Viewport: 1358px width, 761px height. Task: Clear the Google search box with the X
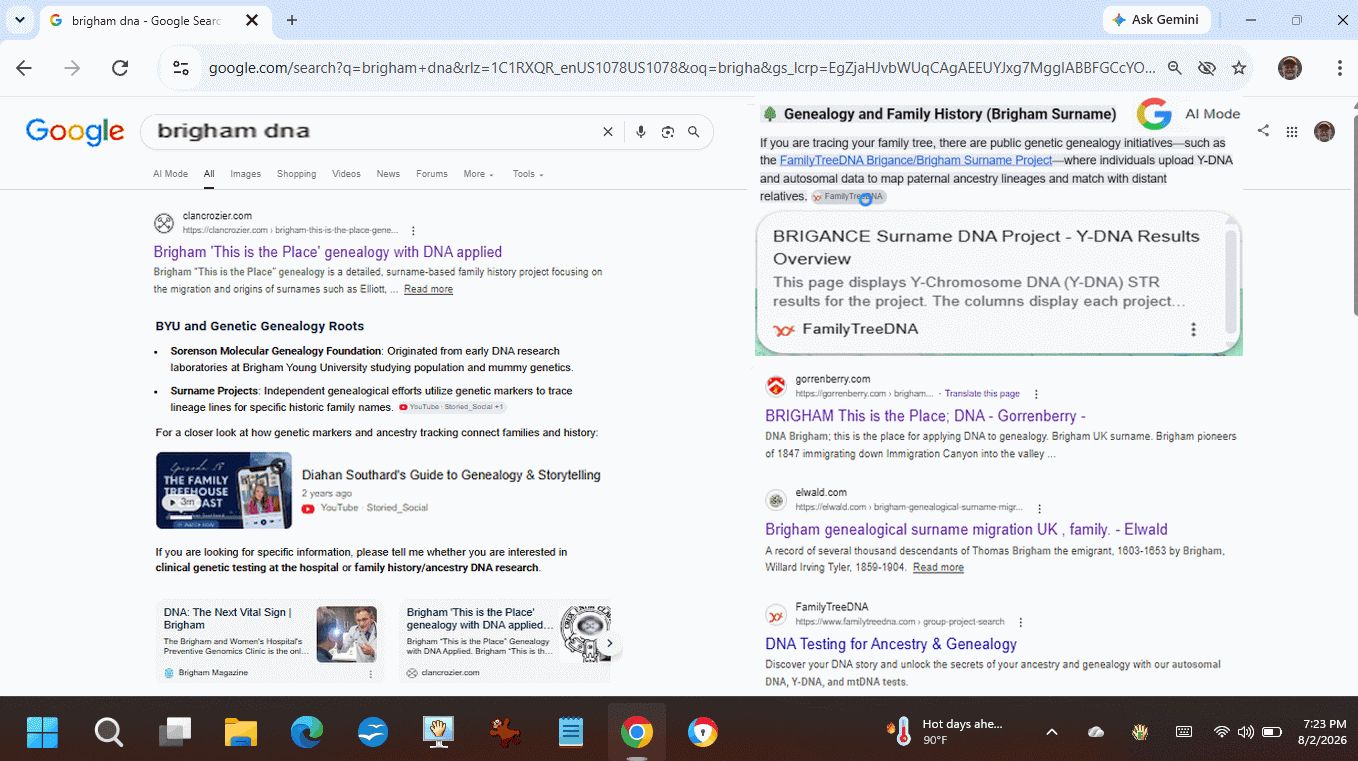coord(607,132)
